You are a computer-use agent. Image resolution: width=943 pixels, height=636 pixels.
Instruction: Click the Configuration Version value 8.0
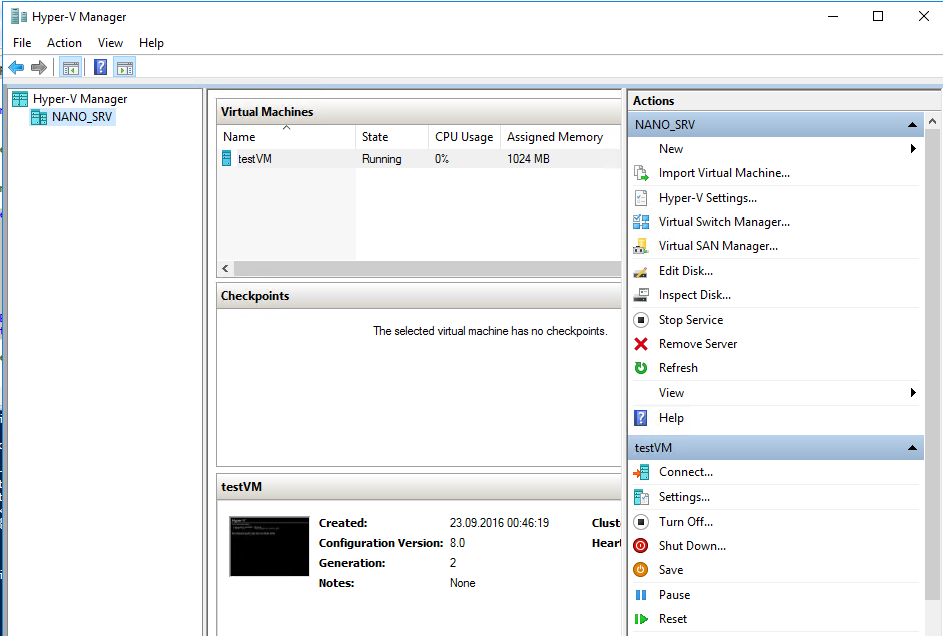click(457, 543)
